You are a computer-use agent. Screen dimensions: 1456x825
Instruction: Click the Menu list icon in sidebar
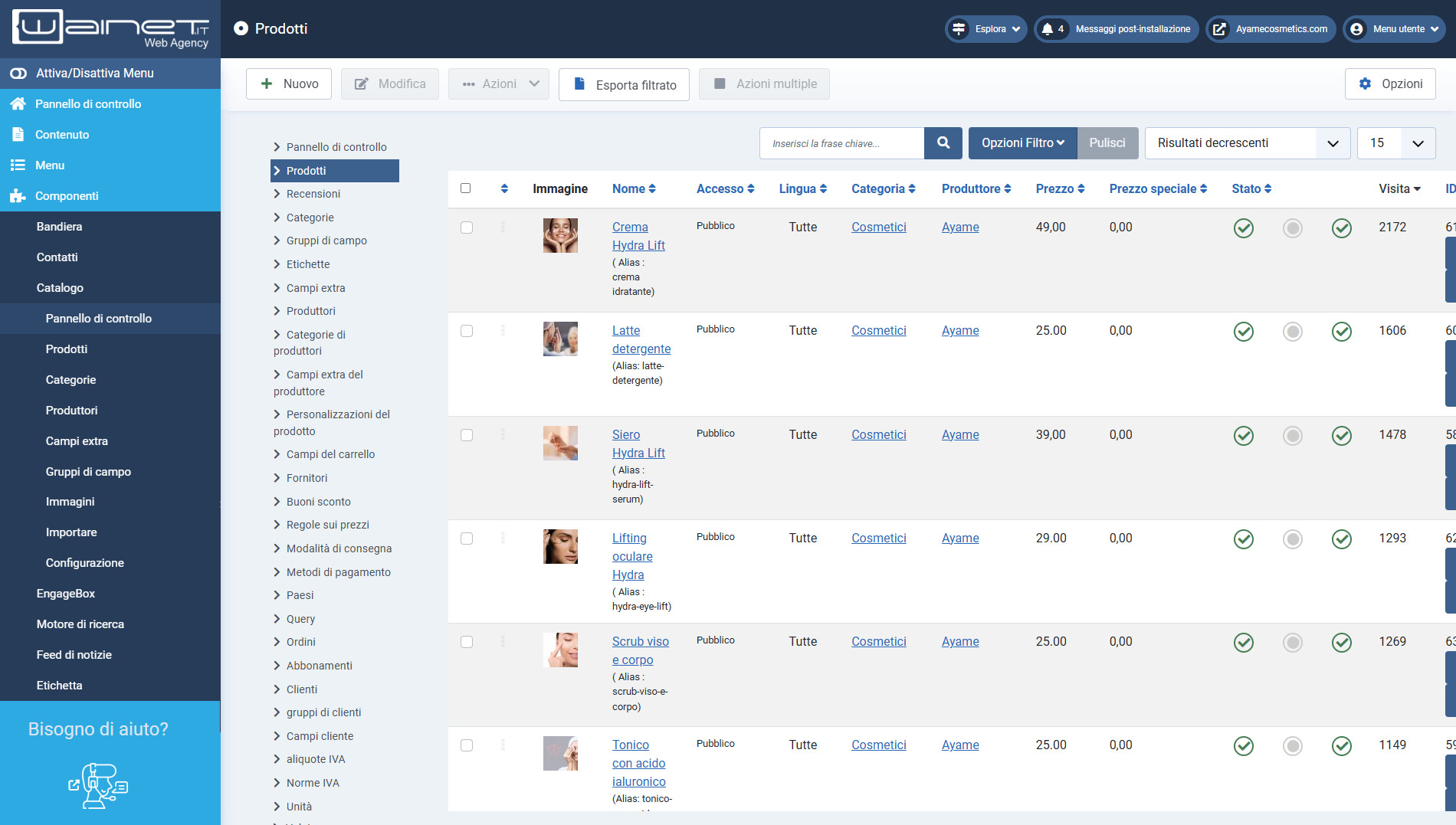point(18,165)
